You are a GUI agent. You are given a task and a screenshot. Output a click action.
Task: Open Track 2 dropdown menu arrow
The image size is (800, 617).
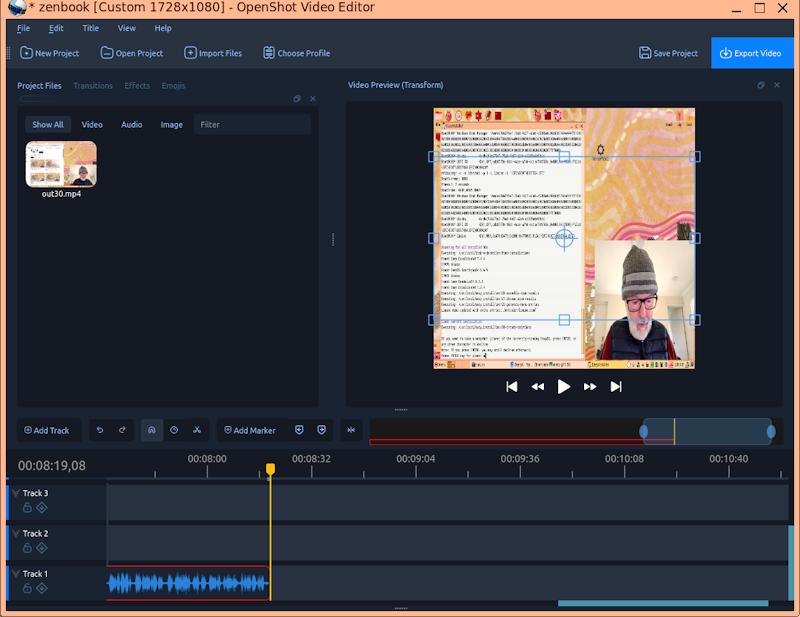pos(15,533)
